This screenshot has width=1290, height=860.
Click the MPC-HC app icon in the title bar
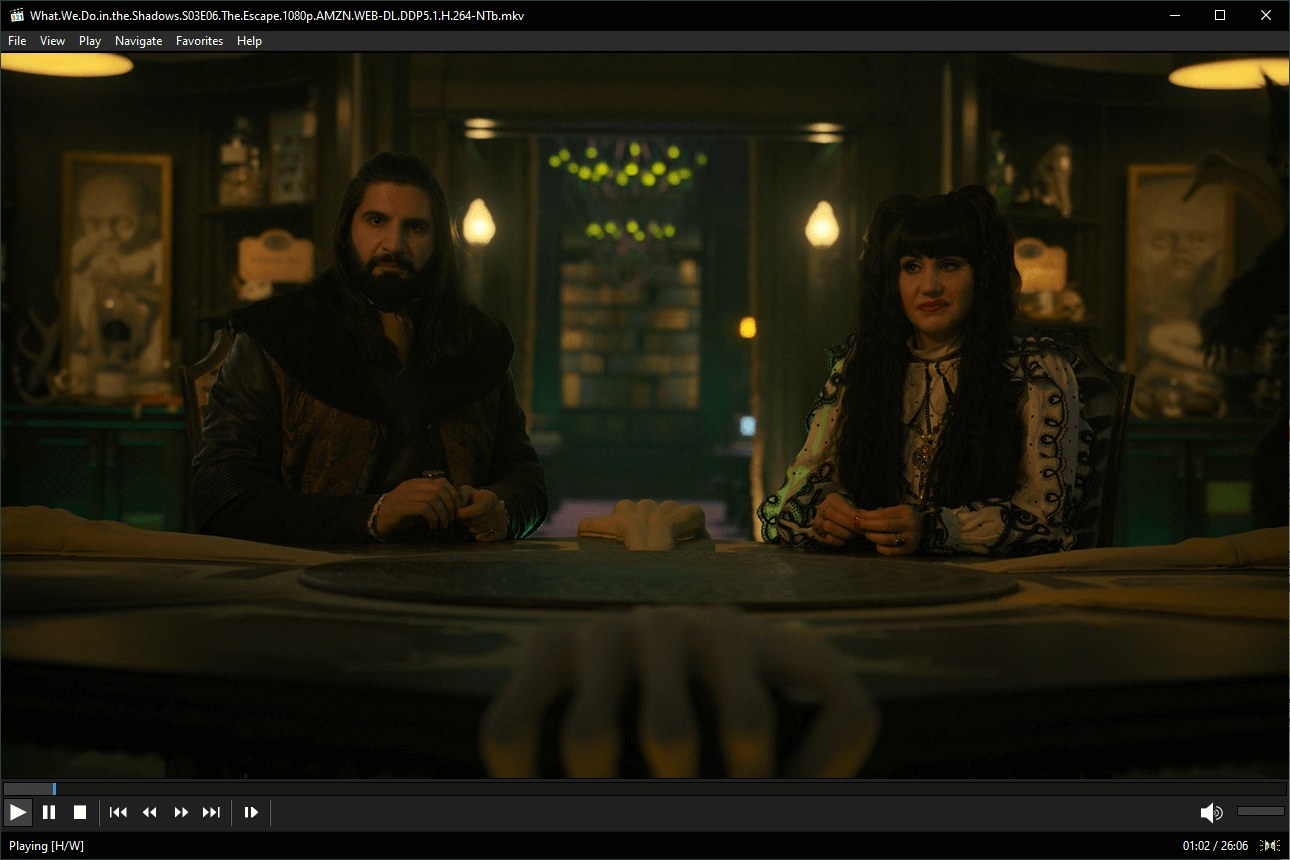tap(15, 15)
